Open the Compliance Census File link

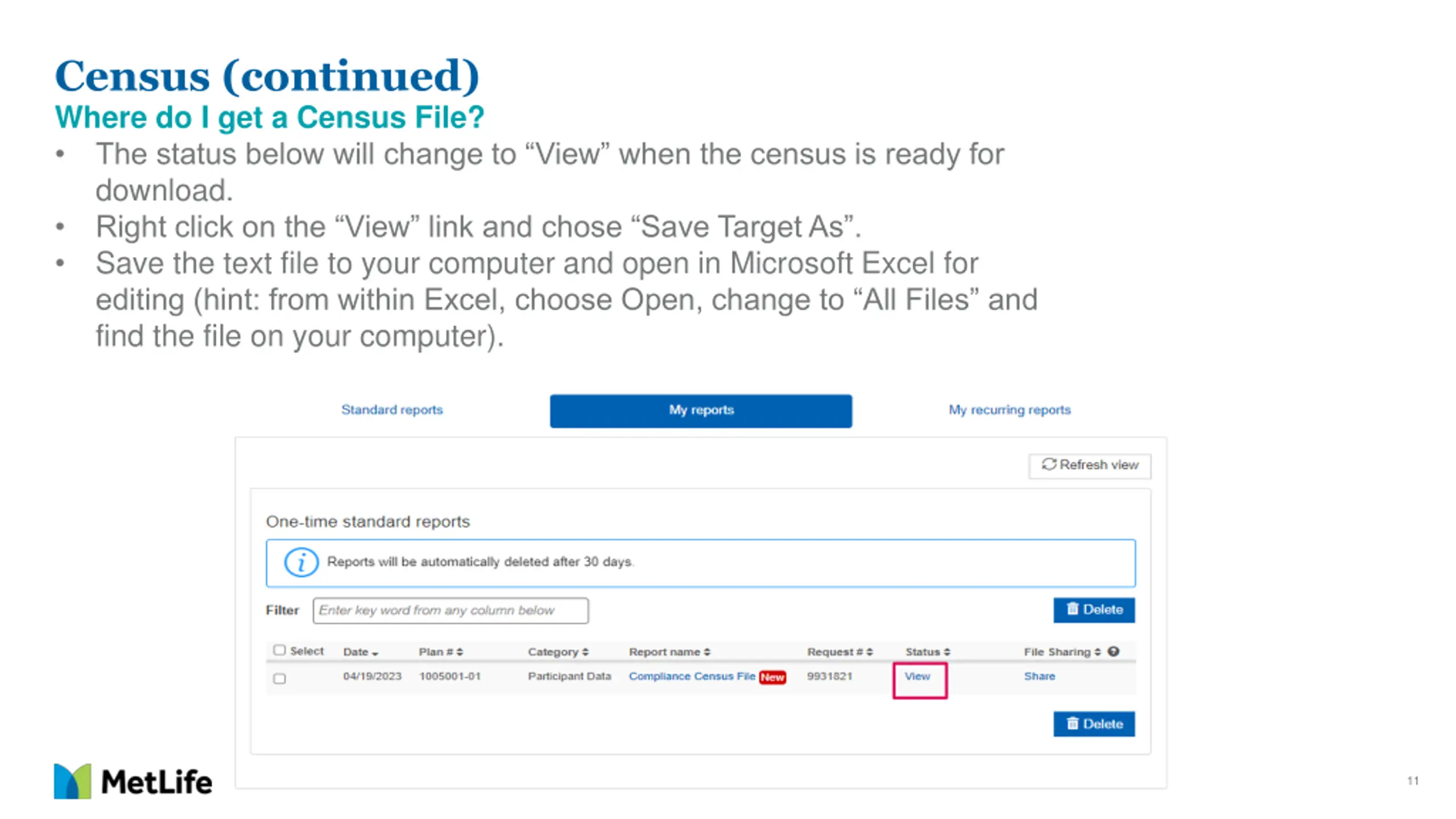click(x=692, y=676)
